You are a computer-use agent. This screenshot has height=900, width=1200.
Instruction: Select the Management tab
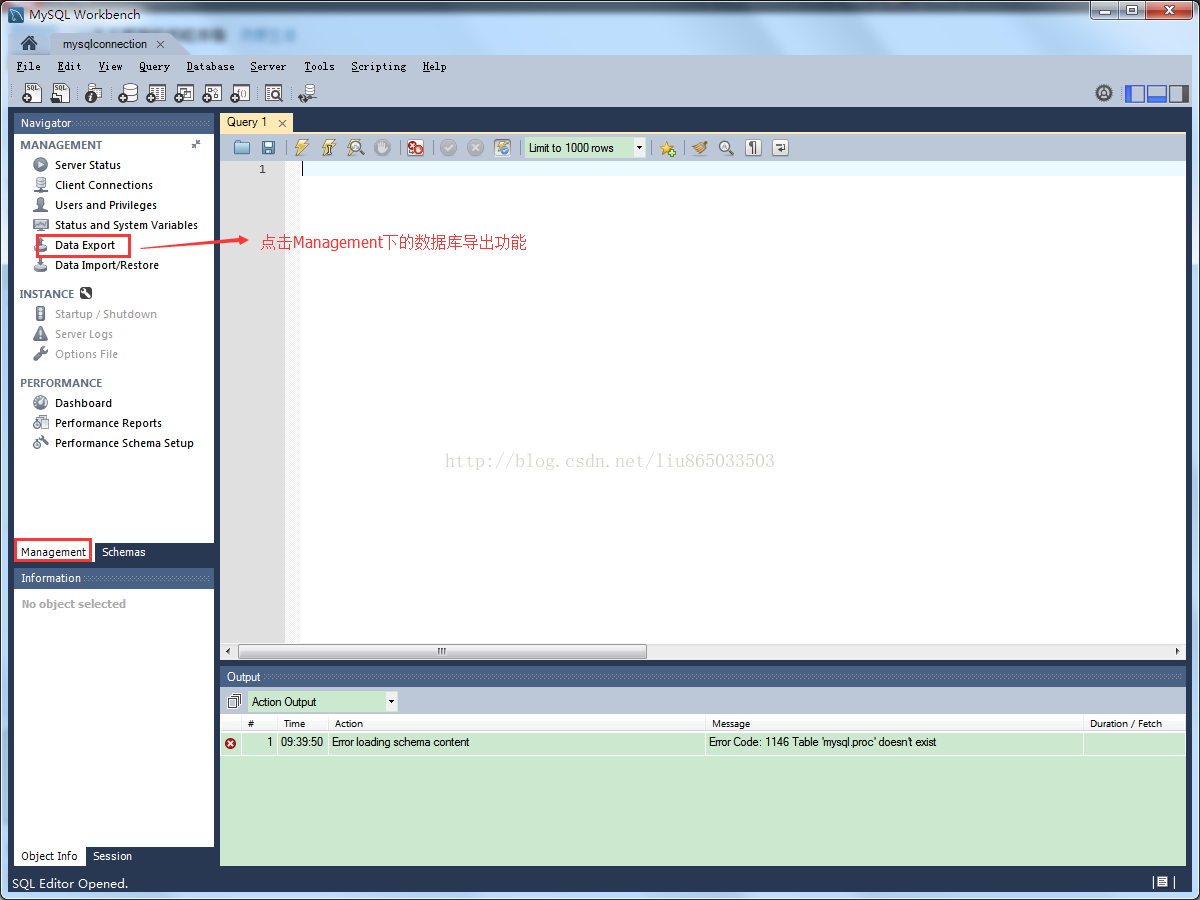pos(53,552)
